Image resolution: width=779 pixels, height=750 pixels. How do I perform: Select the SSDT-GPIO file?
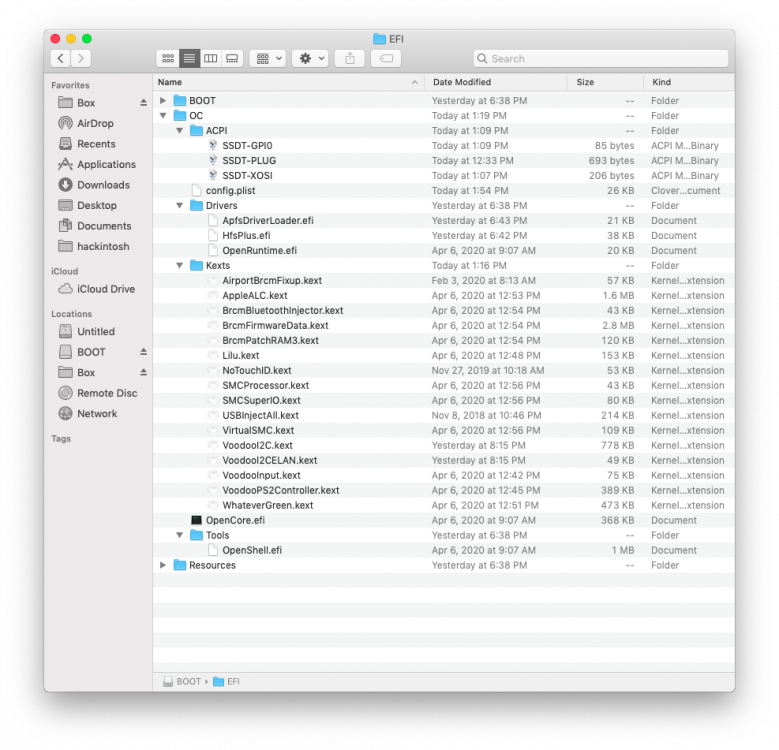pyautogui.click(x=444, y=146)
